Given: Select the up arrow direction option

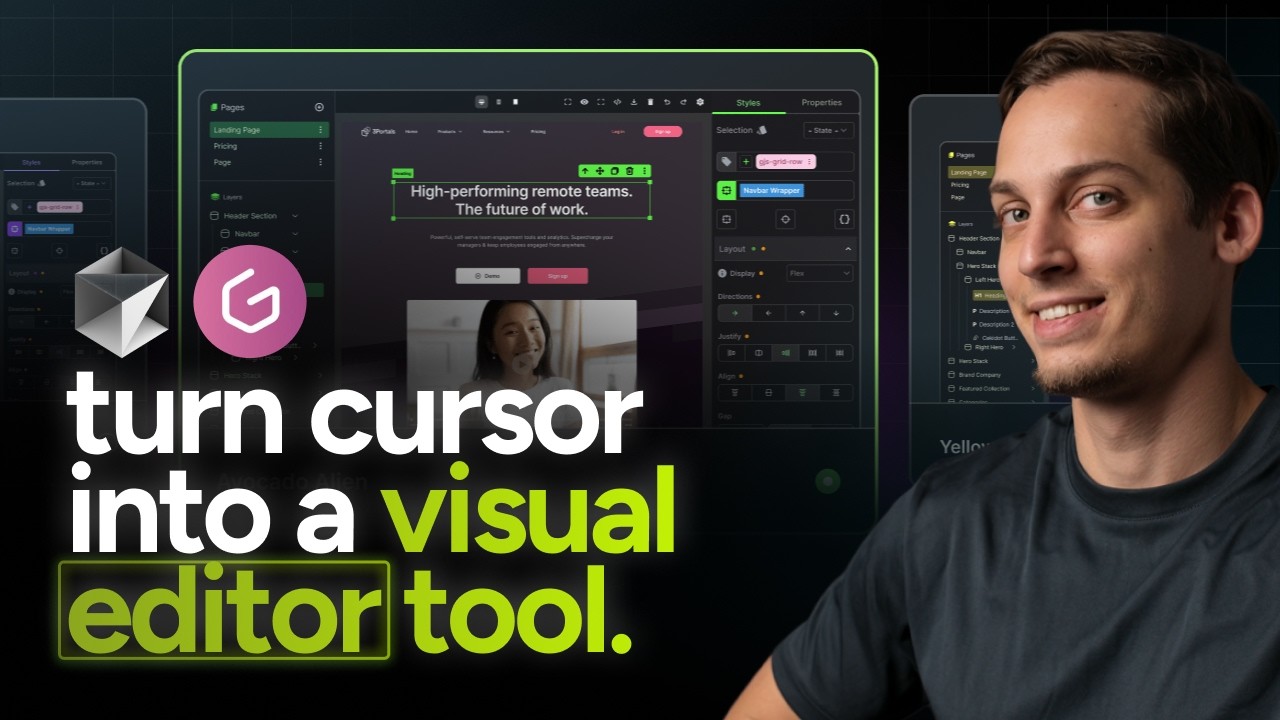Looking at the screenshot, I should [802, 313].
